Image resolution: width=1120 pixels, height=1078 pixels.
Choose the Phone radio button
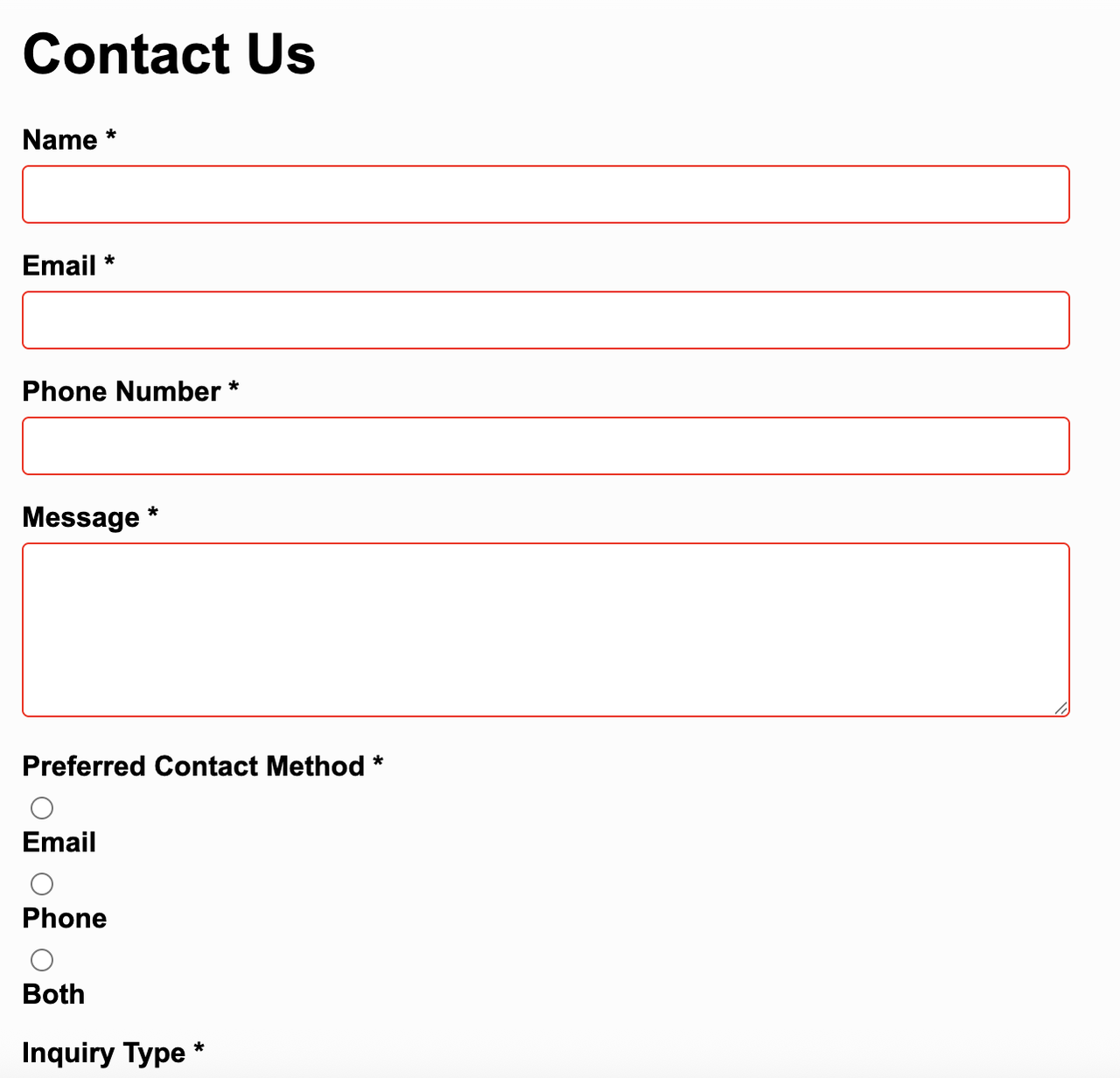[42, 884]
